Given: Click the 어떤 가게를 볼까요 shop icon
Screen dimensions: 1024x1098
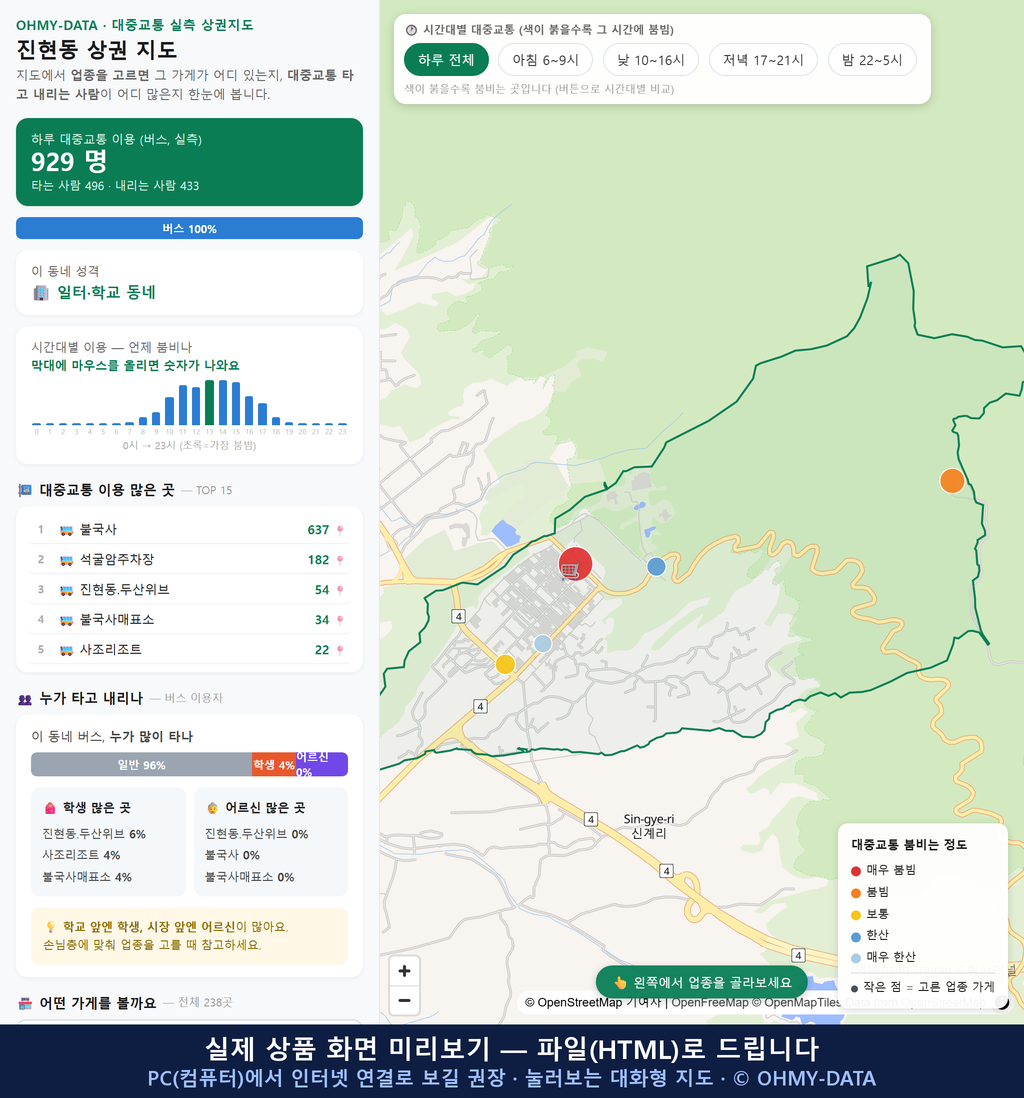Looking at the screenshot, I should (x=25, y=1003).
